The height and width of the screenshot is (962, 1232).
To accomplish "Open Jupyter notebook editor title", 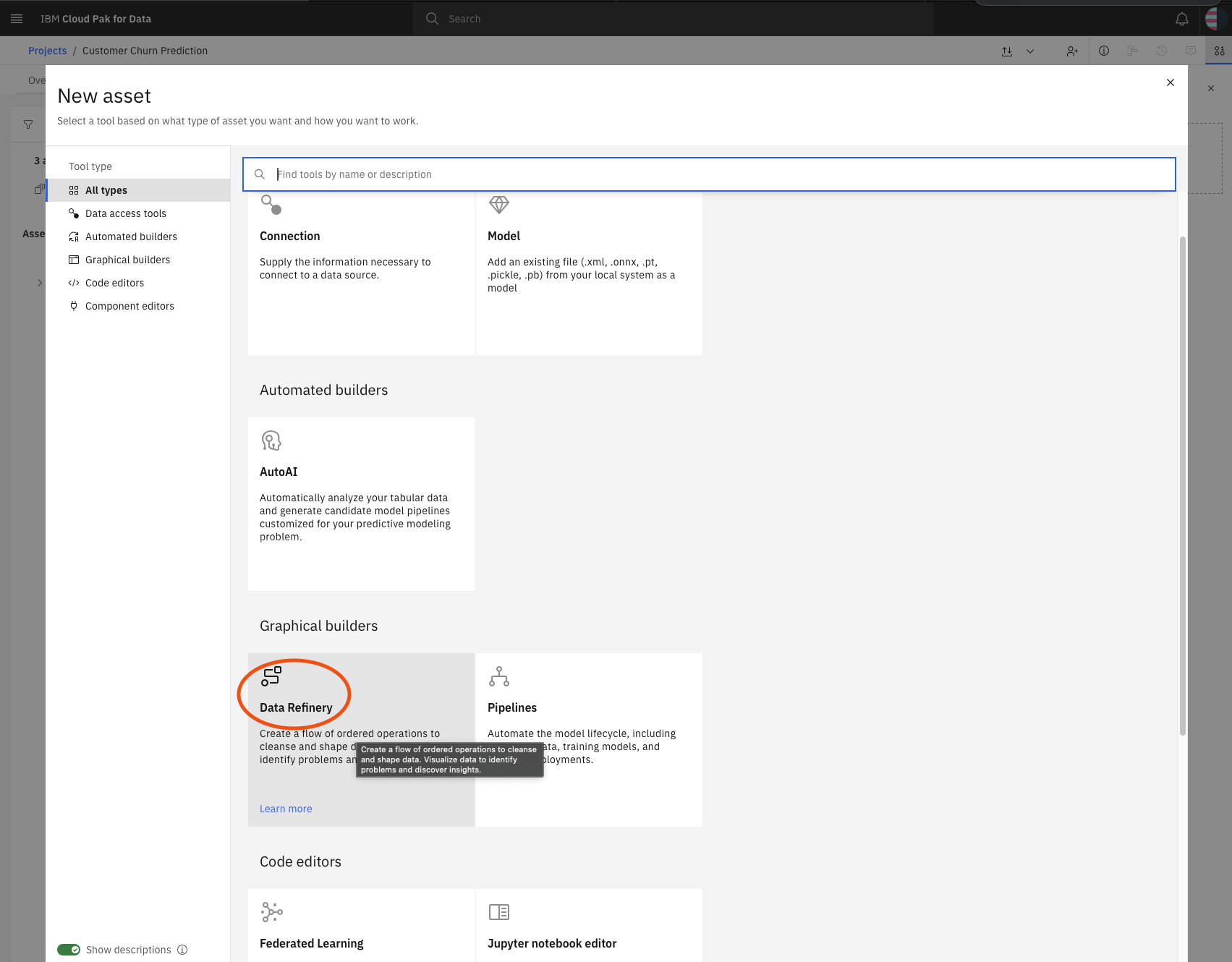I will click(x=552, y=943).
